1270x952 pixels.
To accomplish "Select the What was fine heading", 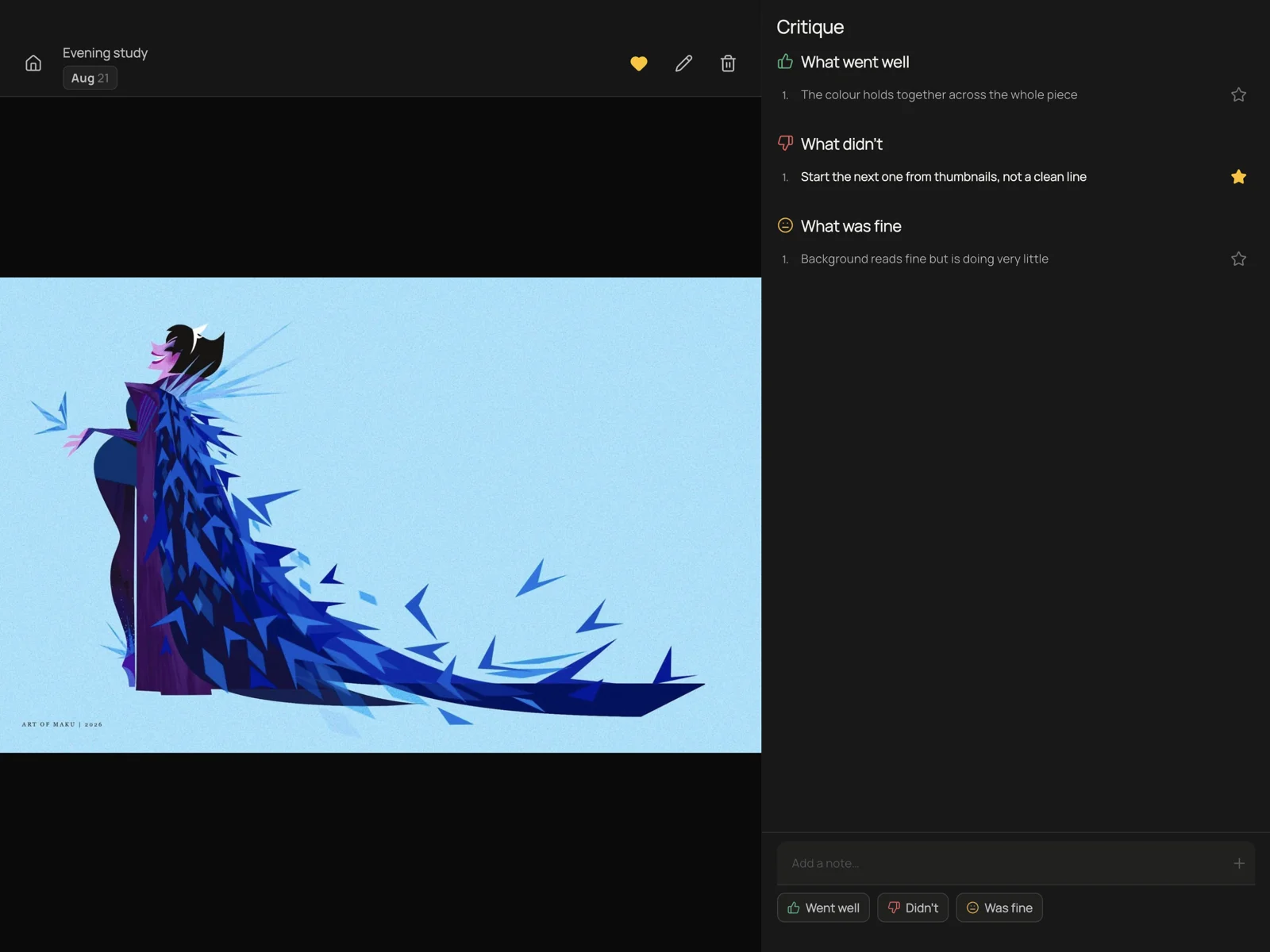I will pos(851,226).
